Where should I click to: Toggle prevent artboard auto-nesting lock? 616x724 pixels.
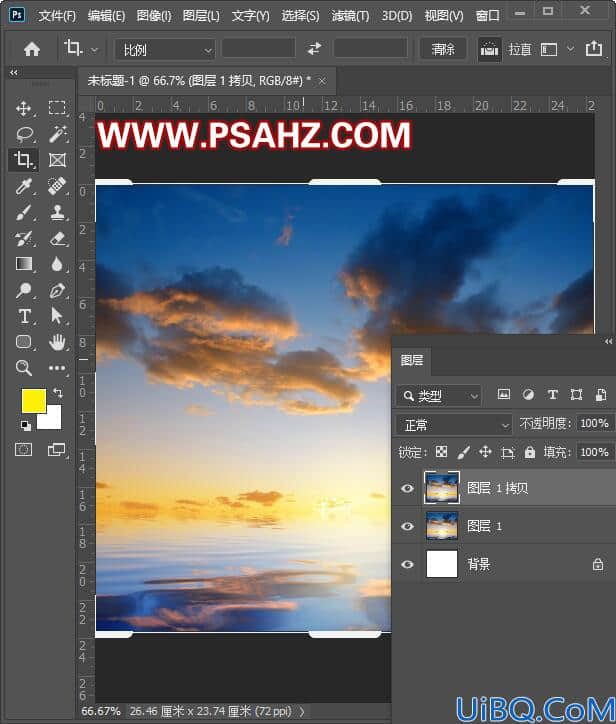coord(507,452)
